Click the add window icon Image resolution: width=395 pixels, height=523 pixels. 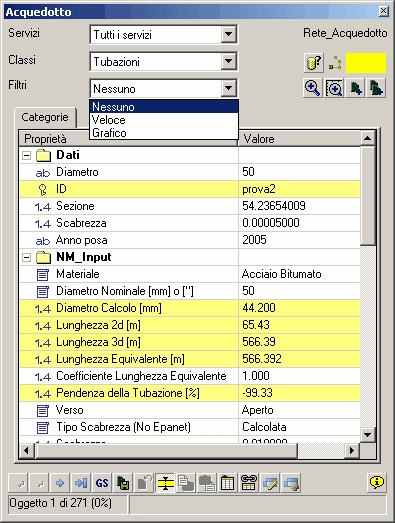(x=291, y=483)
